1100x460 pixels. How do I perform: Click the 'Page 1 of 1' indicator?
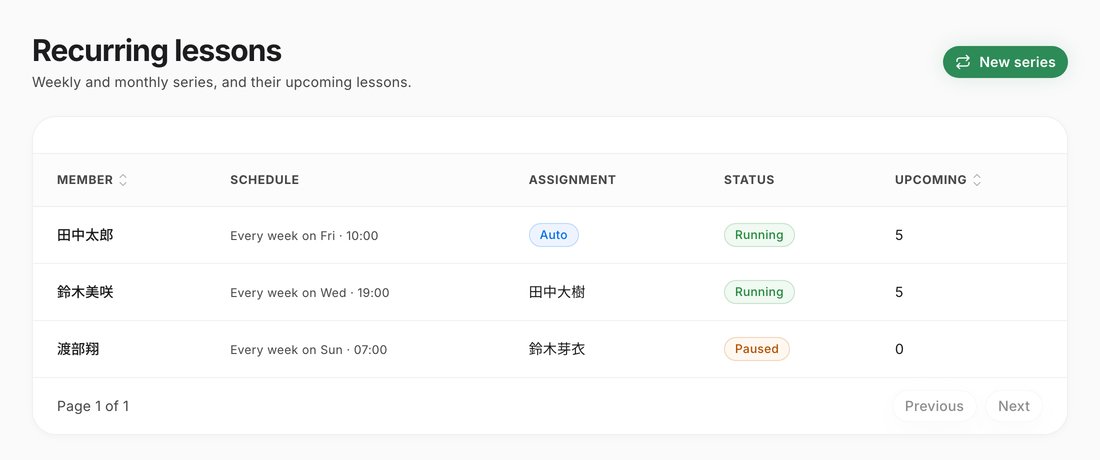coord(93,406)
